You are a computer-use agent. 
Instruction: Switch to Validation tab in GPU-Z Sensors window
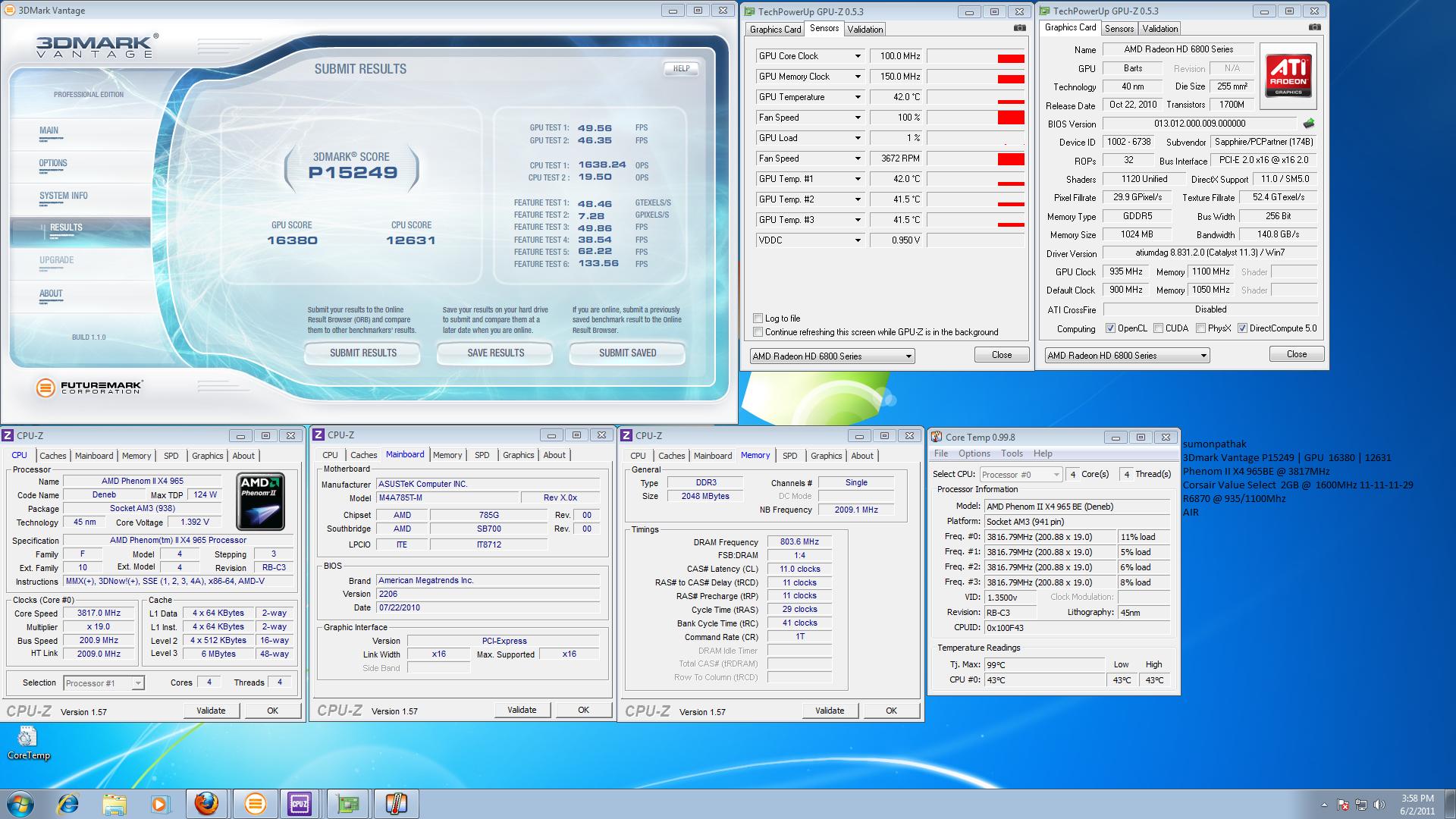865,30
